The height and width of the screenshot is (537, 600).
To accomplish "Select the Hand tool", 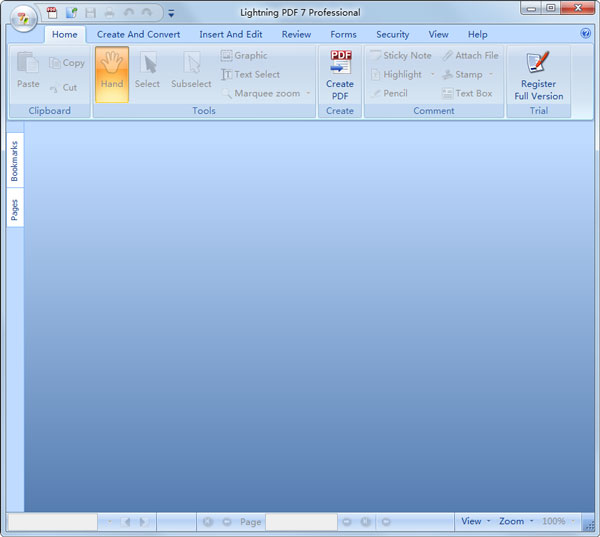I will (x=112, y=74).
